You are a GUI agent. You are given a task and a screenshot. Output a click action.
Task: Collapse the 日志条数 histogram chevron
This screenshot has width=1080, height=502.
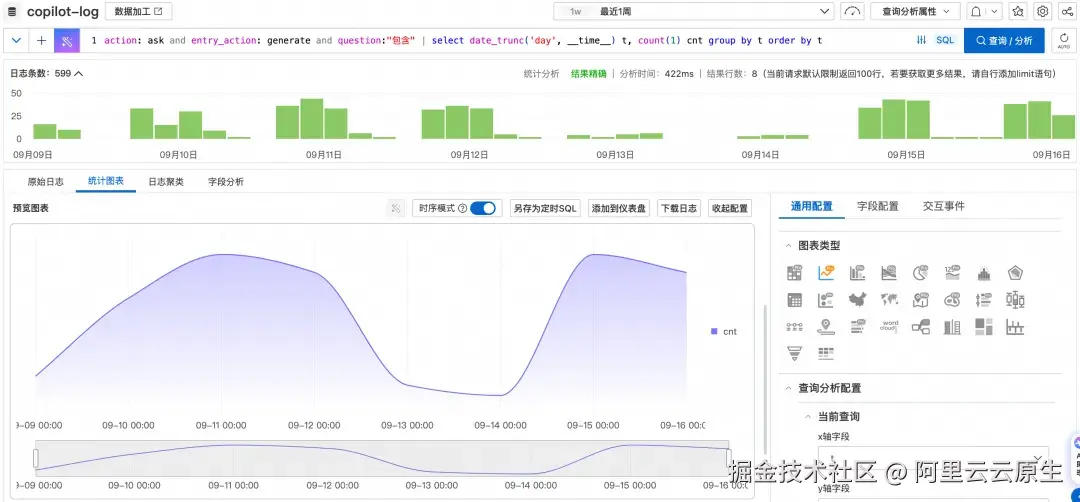79,73
